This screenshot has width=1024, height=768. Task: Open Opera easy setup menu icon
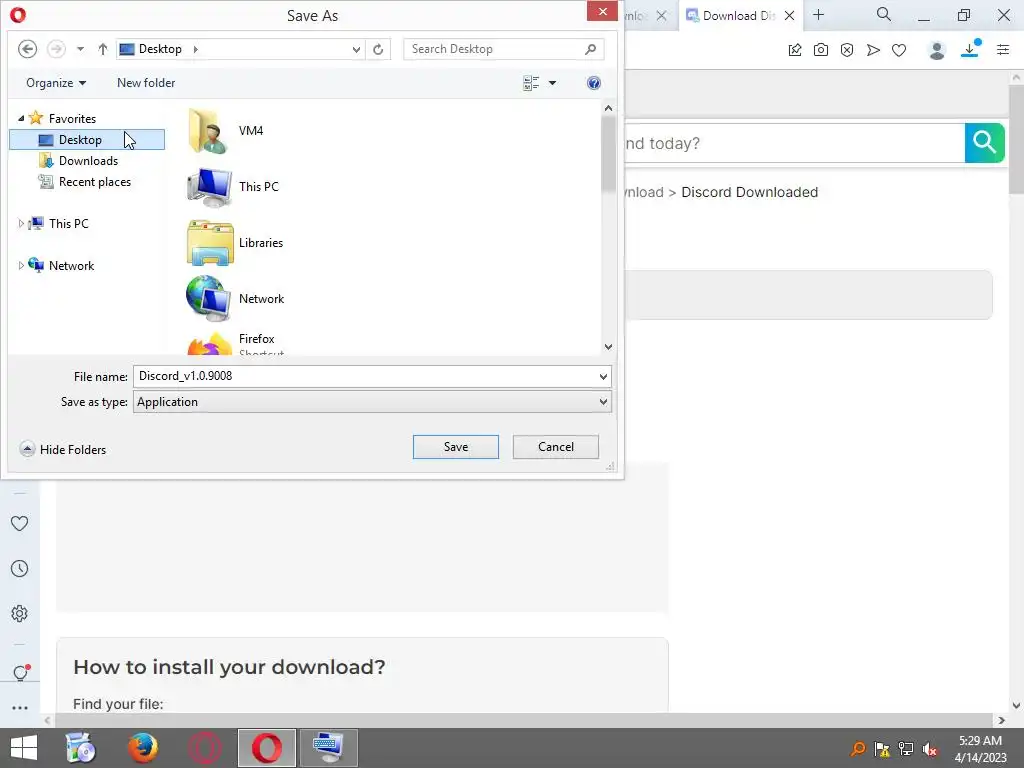[1003, 50]
